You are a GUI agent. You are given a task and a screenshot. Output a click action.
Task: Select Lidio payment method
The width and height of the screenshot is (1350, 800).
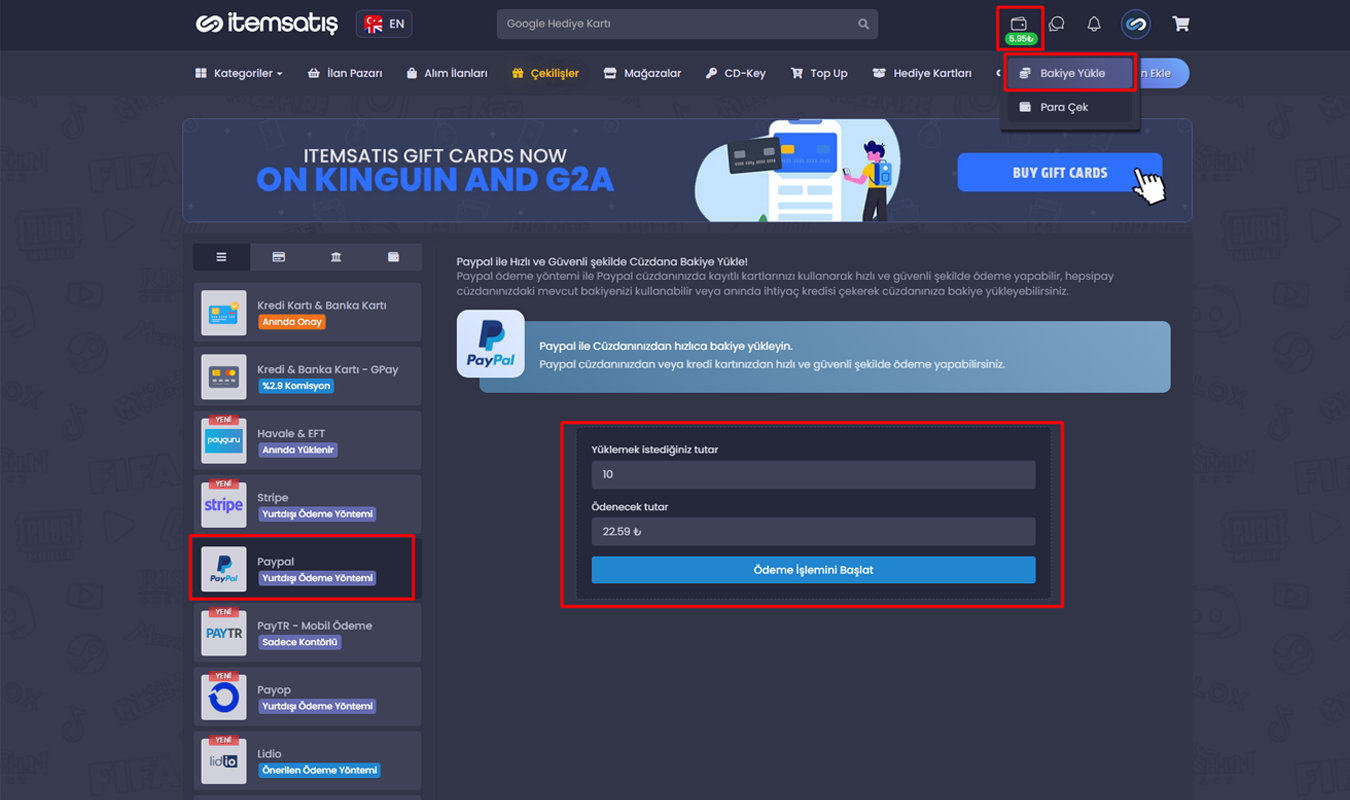[307, 761]
